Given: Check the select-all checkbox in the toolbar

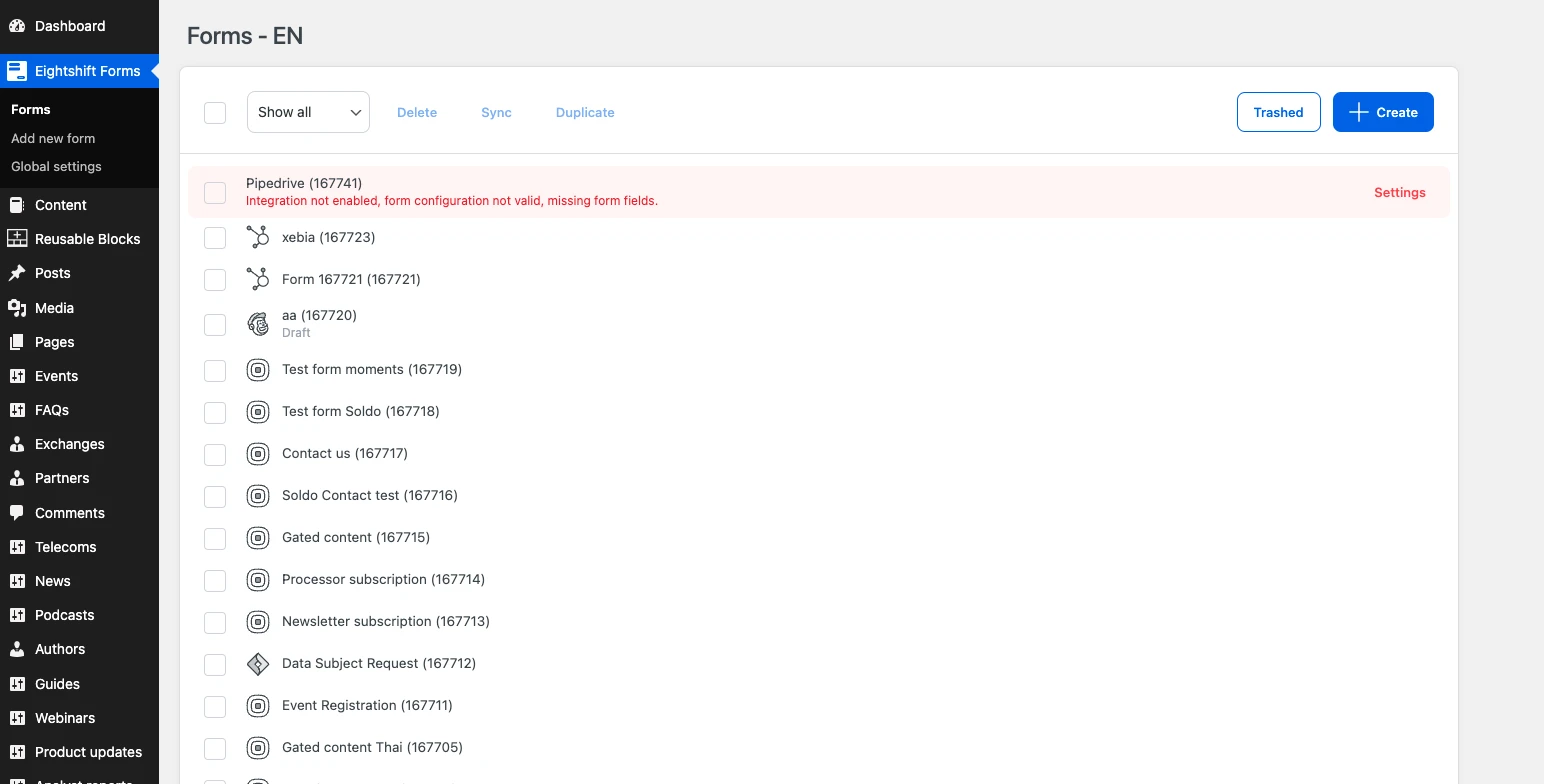Looking at the screenshot, I should coord(215,112).
